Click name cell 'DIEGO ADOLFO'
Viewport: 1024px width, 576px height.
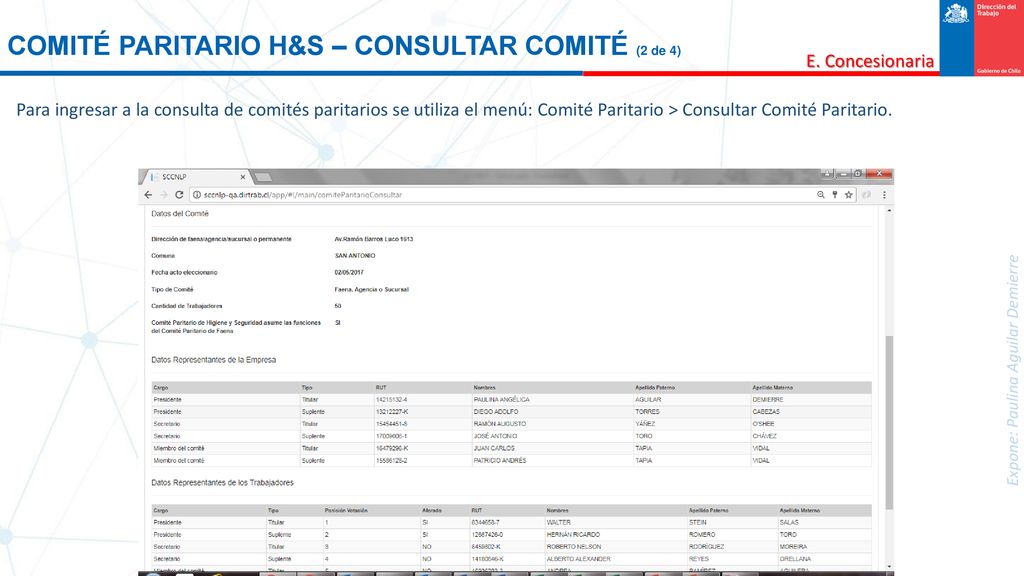point(496,412)
